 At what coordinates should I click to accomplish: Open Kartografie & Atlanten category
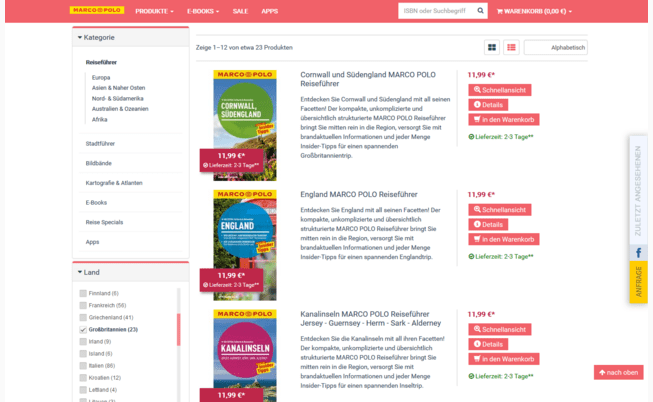tap(114, 183)
